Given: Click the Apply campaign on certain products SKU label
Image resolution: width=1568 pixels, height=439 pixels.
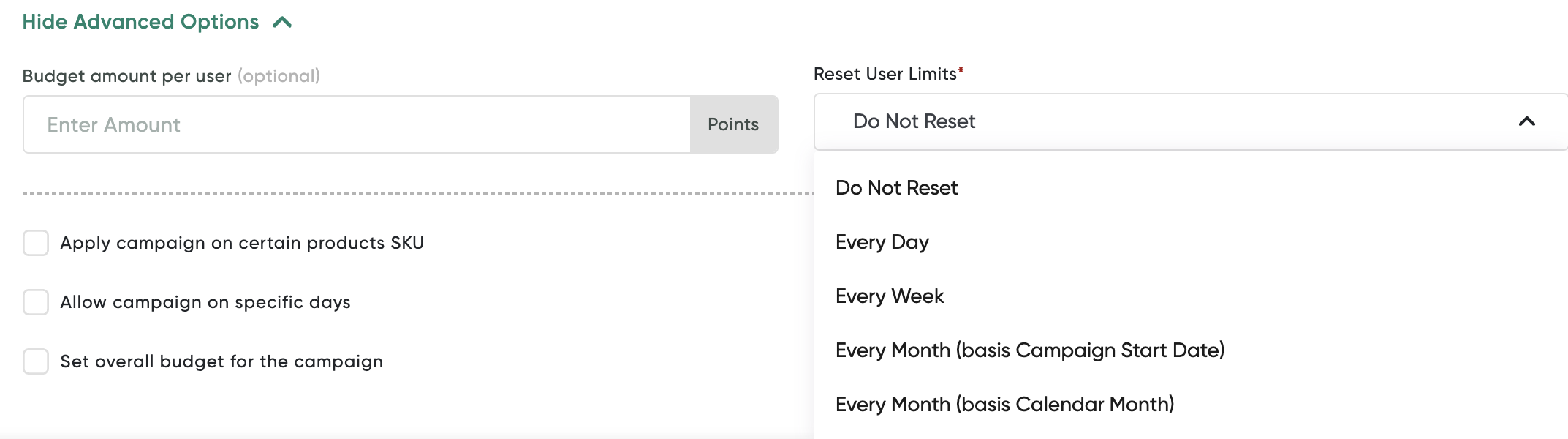Looking at the screenshot, I should point(242,243).
